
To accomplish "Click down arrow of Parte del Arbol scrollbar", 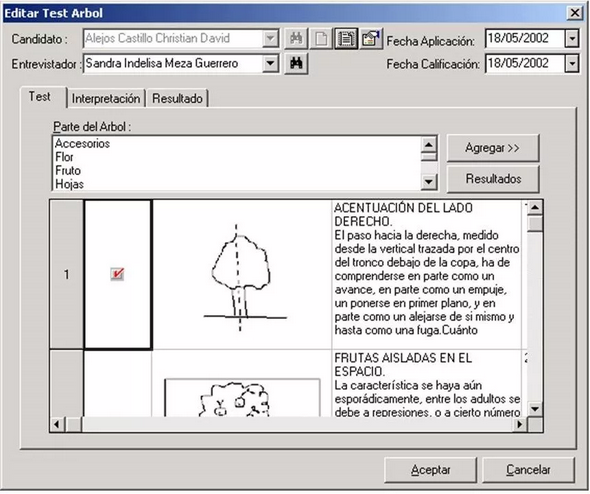I will point(429,182).
